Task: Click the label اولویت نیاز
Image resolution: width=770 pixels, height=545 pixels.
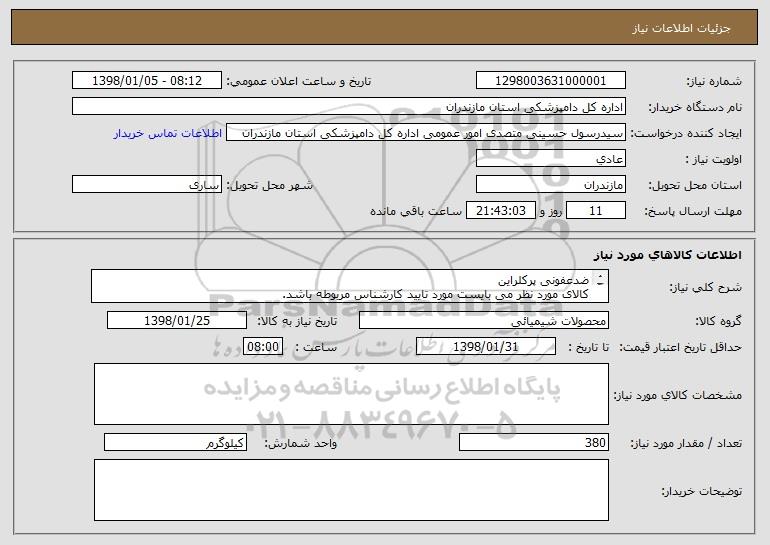Action: [714, 160]
